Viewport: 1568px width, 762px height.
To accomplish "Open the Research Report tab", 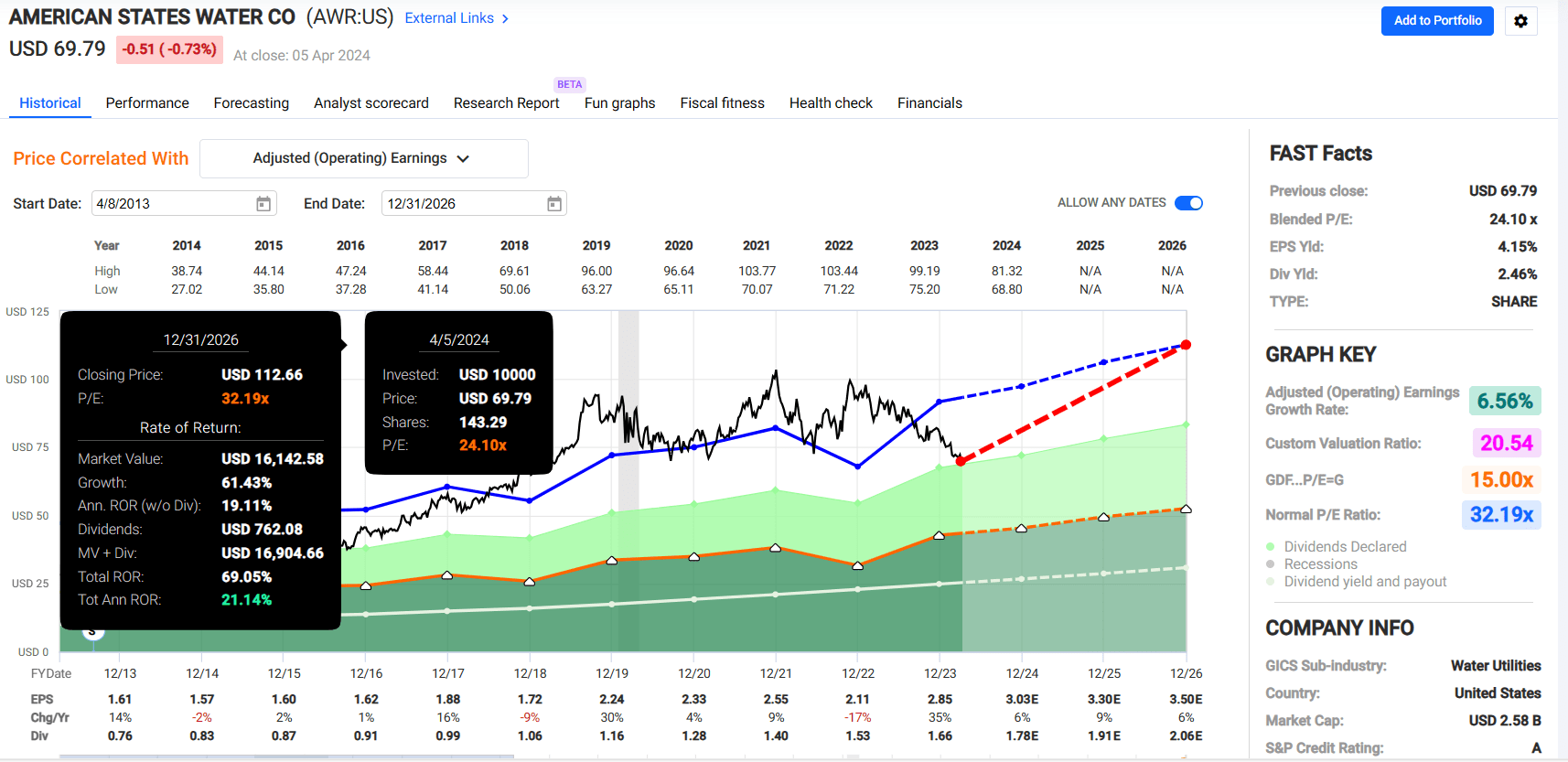I will pos(507,103).
